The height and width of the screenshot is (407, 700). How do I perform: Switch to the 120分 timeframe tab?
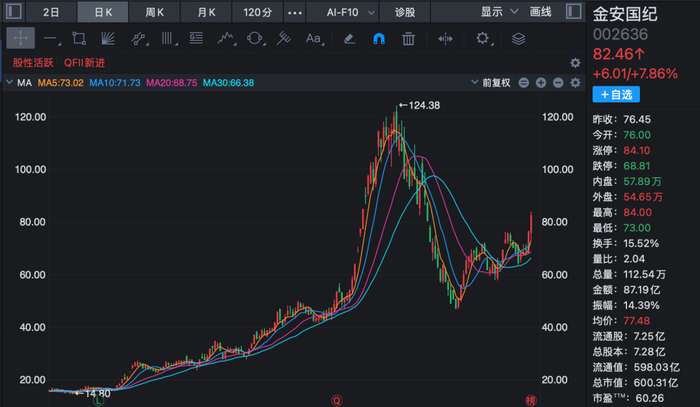tap(258, 12)
